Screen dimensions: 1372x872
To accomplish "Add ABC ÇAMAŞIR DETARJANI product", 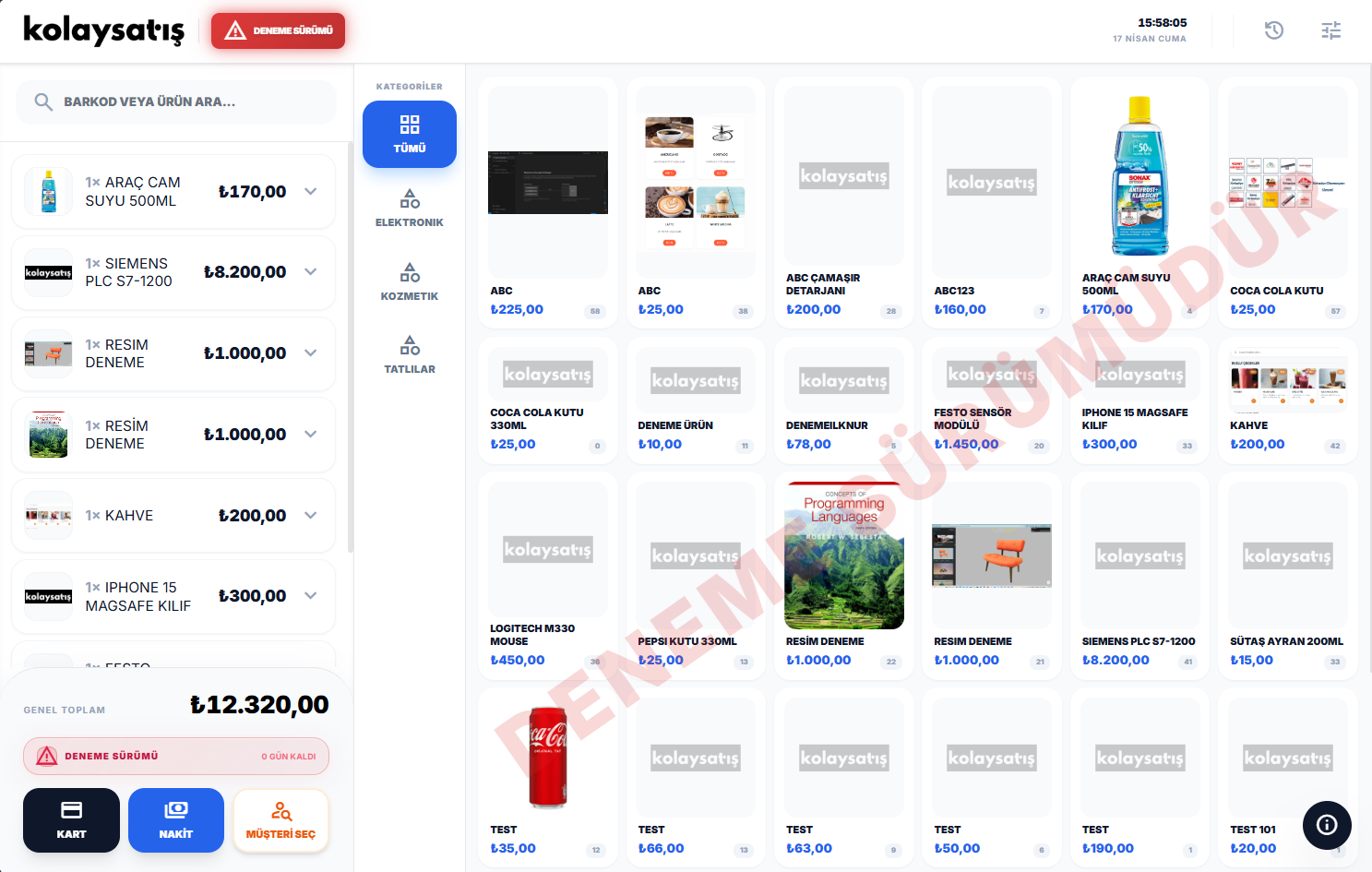I will tap(844, 202).
